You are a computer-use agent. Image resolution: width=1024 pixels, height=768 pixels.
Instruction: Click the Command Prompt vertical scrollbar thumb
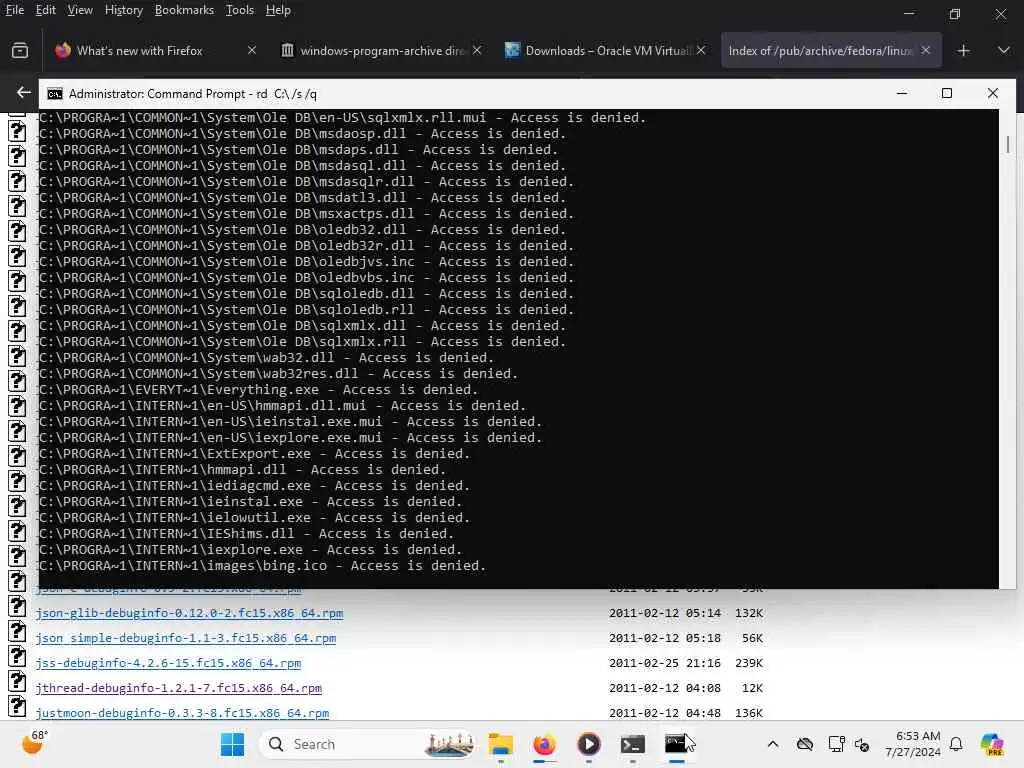point(1008,144)
